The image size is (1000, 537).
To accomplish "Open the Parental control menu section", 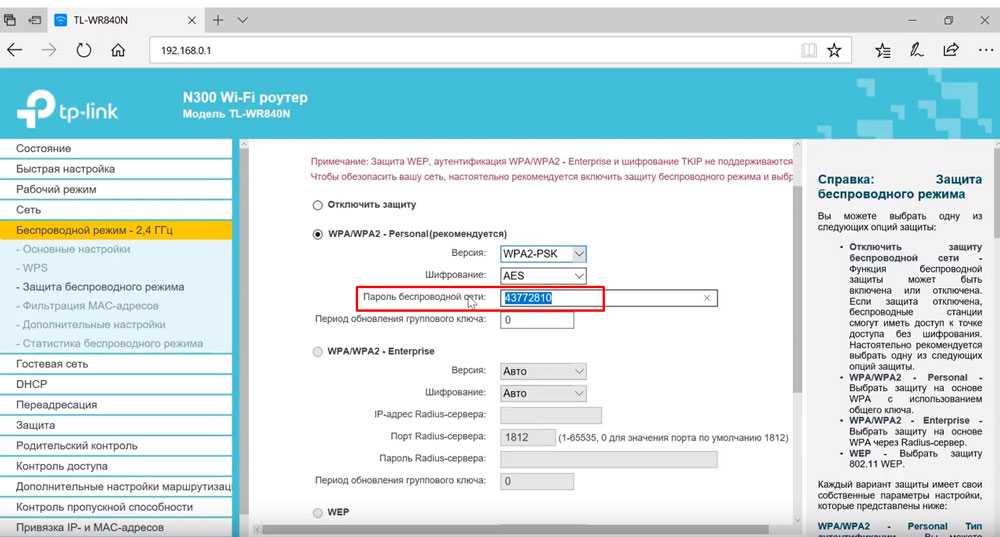I will (76, 446).
